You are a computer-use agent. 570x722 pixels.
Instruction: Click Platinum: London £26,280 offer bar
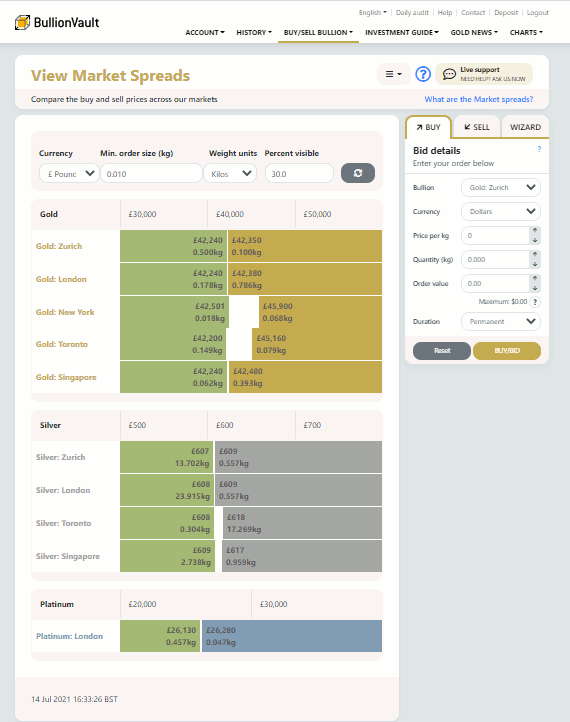pos(292,636)
